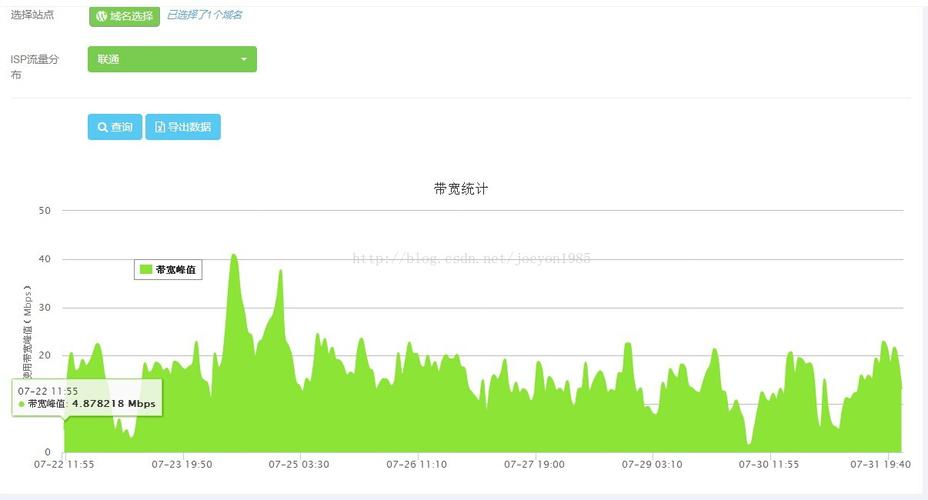This screenshot has width=928, height=500.
Task: Click the WordPress icon in domain select button
Action: [102, 16]
